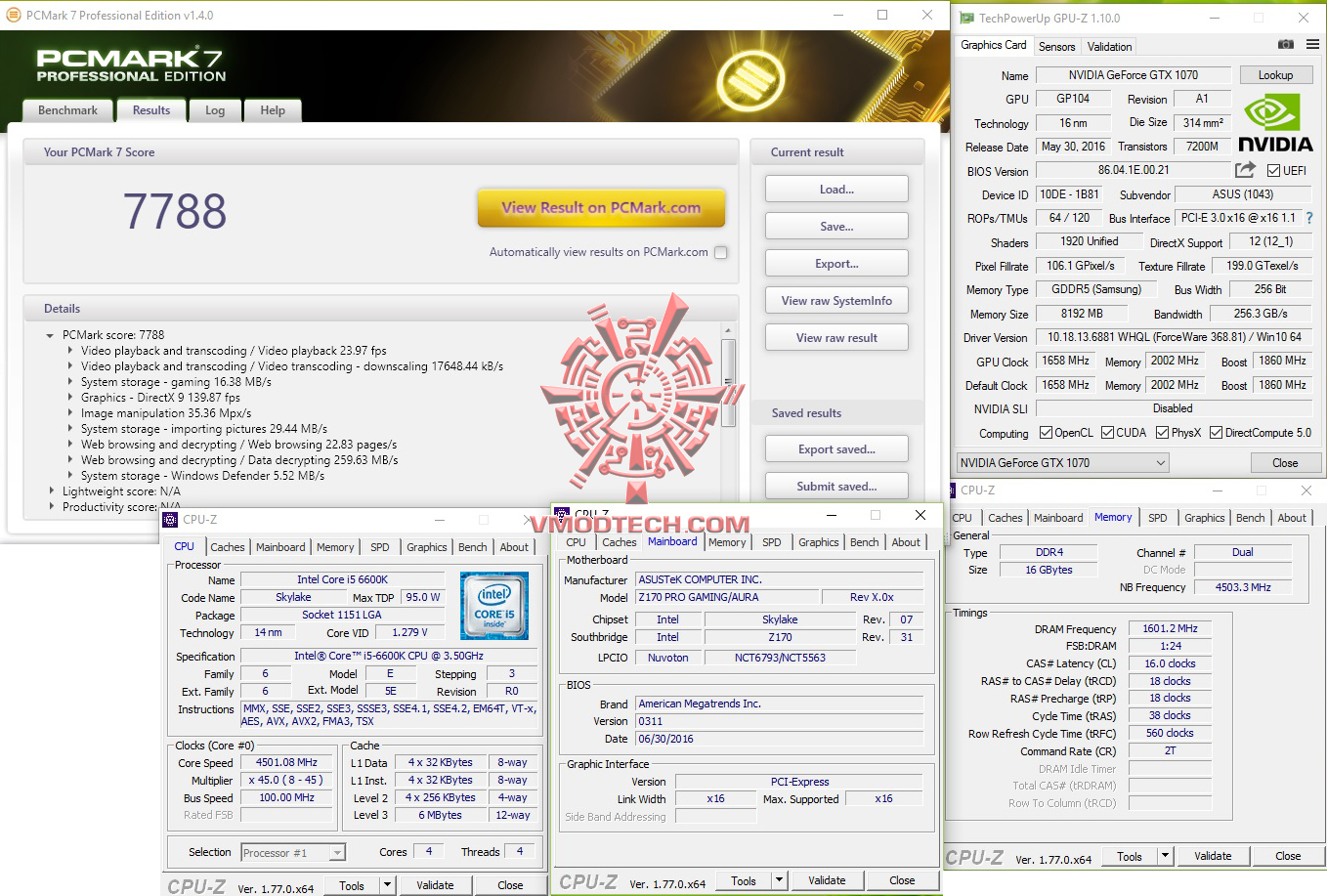Click View Result on PCMark.com
This screenshot has width=1327, height=896.
click(x=601, y=208)
